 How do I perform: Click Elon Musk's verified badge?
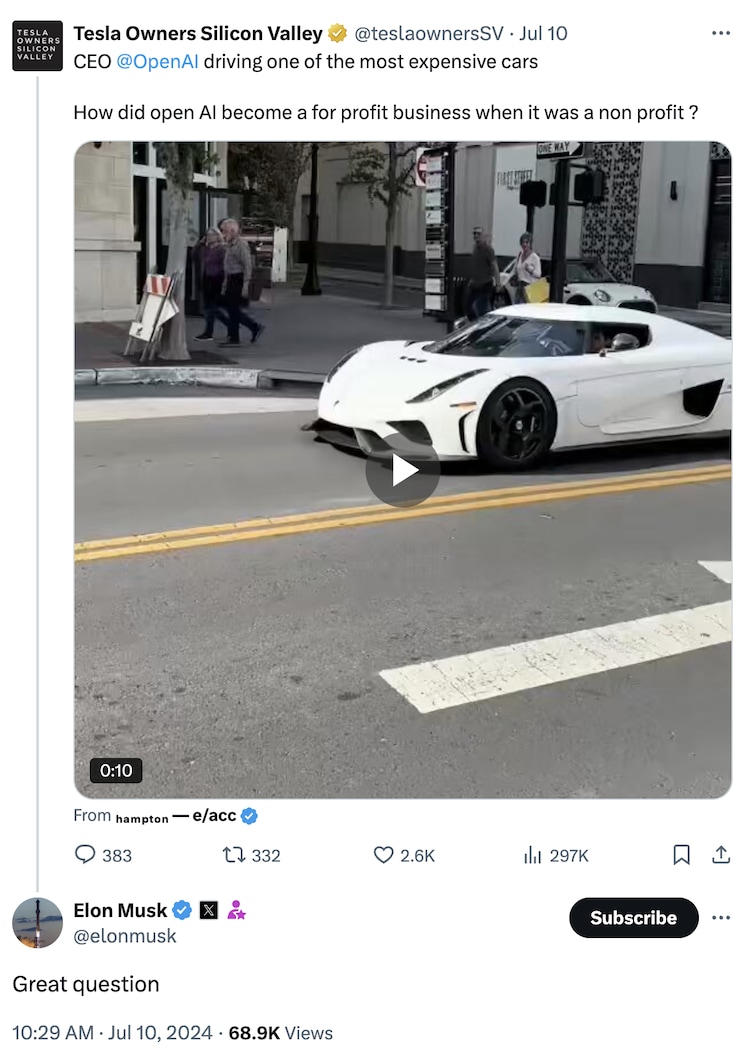pyautogui.click(x=182, y=910)
